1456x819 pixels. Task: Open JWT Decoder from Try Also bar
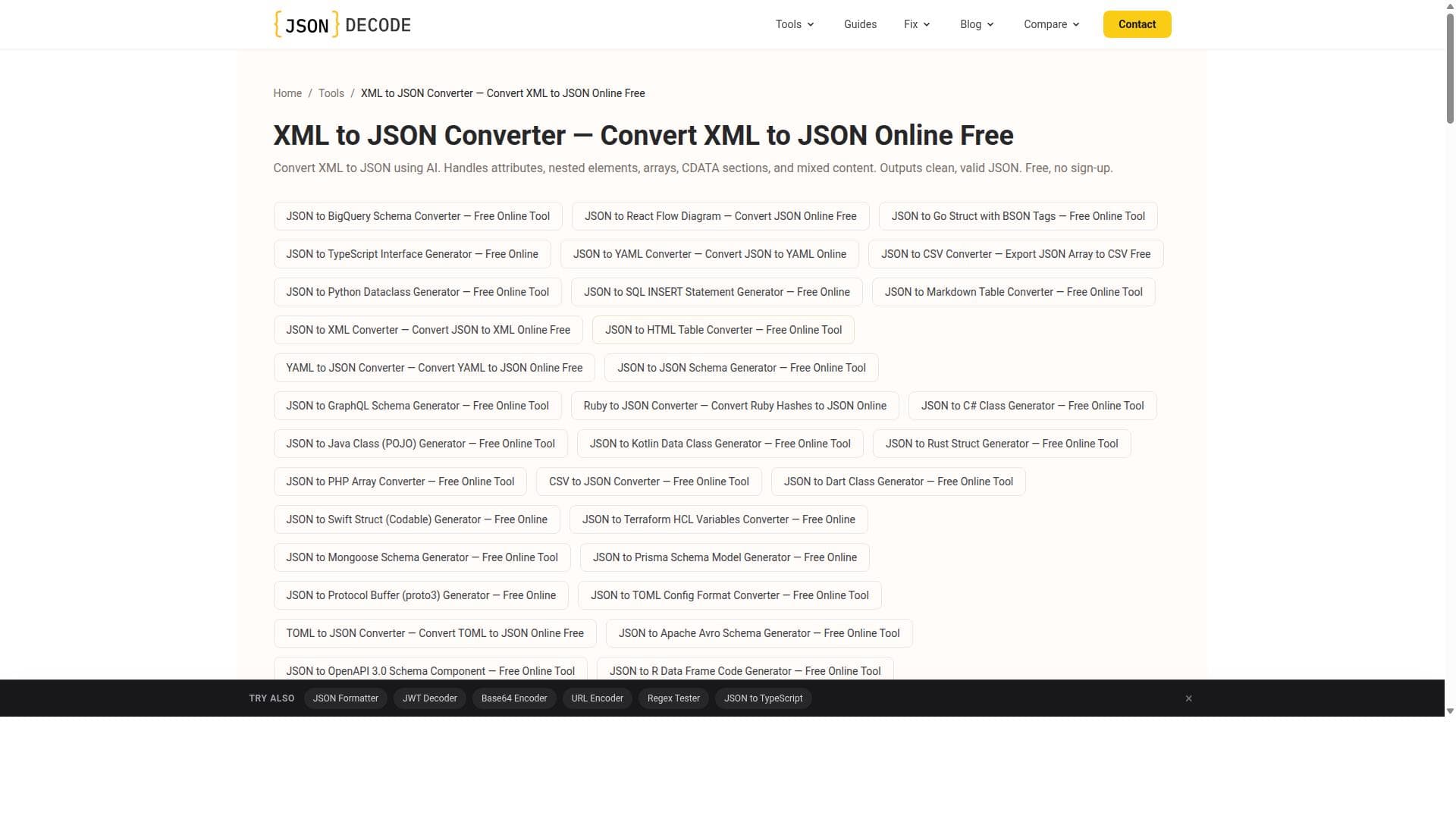coord(430,698)
